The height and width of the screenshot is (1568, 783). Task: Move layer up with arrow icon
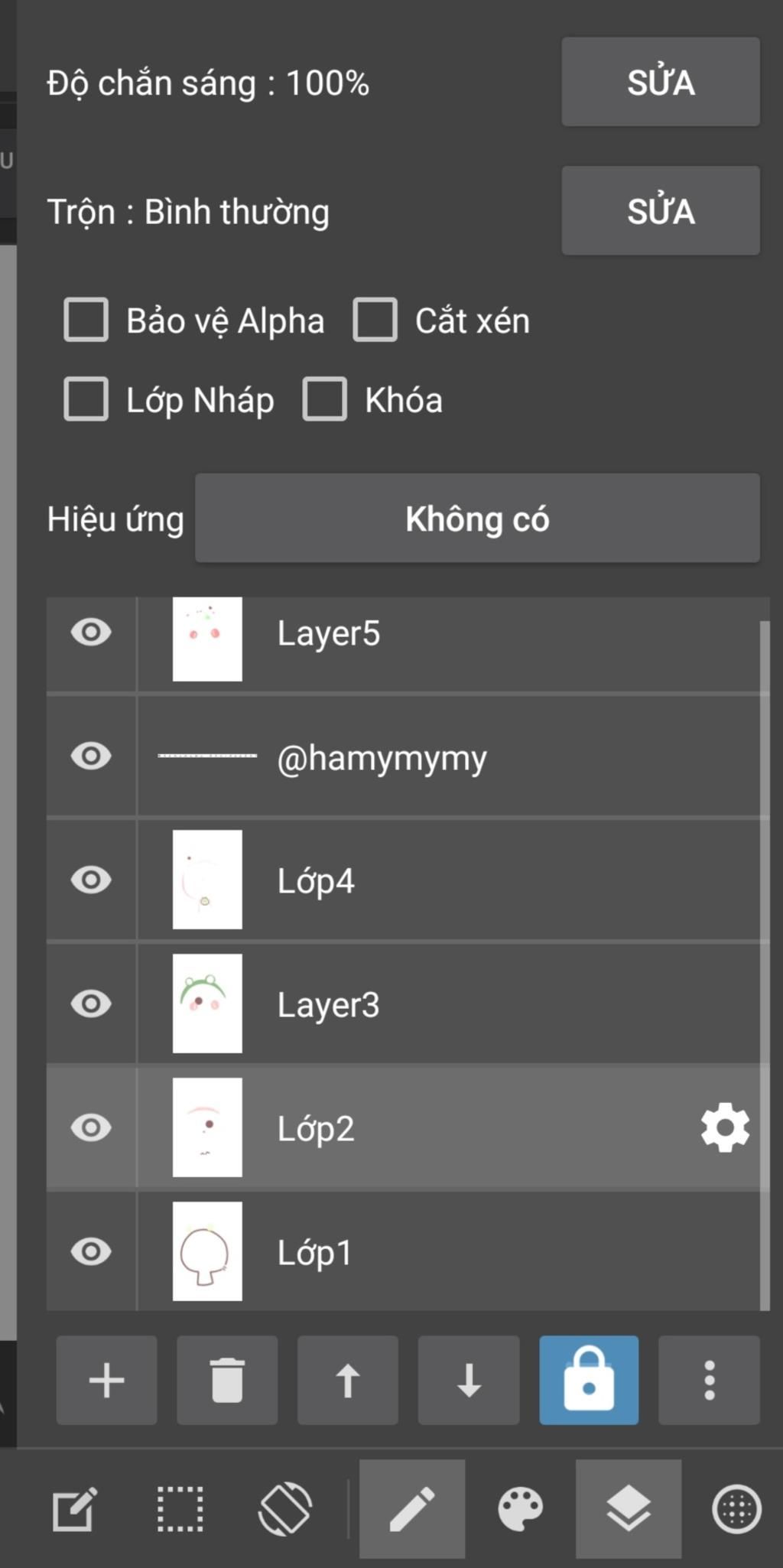(348, 1381)
